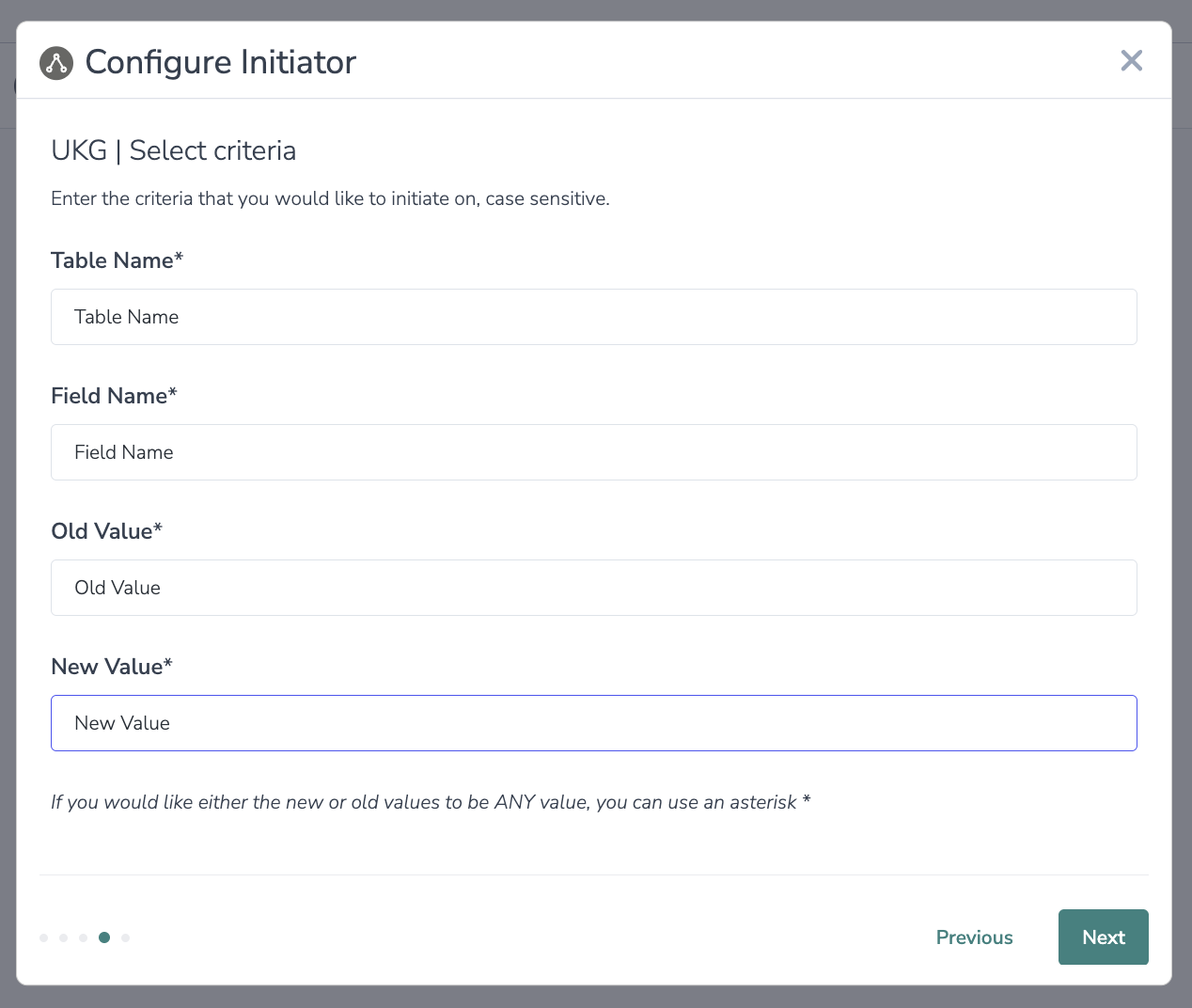Click the Old Value* label
The height and width of the screenshot is (1008, 1192).
[106, 531]
